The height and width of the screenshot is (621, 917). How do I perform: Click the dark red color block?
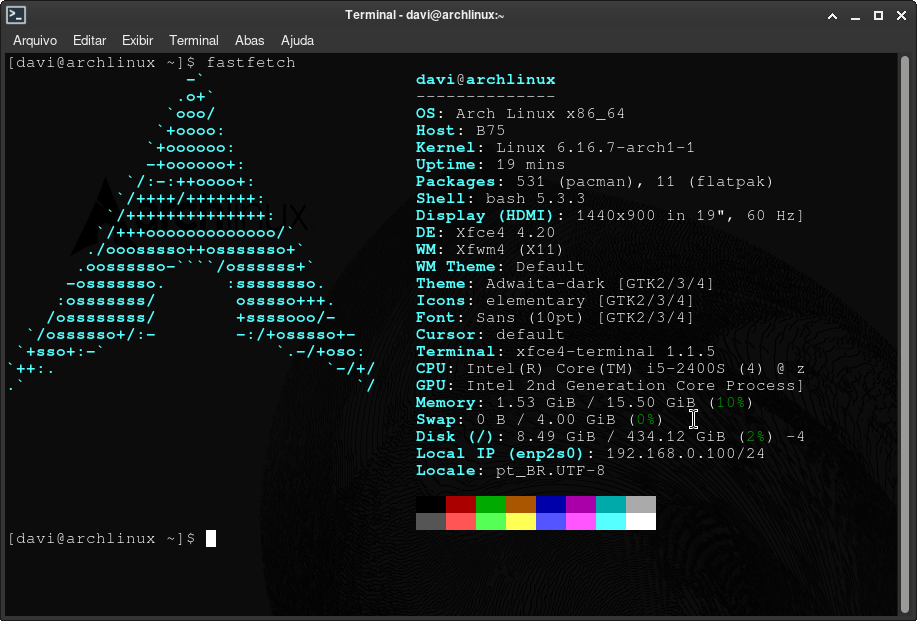(x=461, y=504)
